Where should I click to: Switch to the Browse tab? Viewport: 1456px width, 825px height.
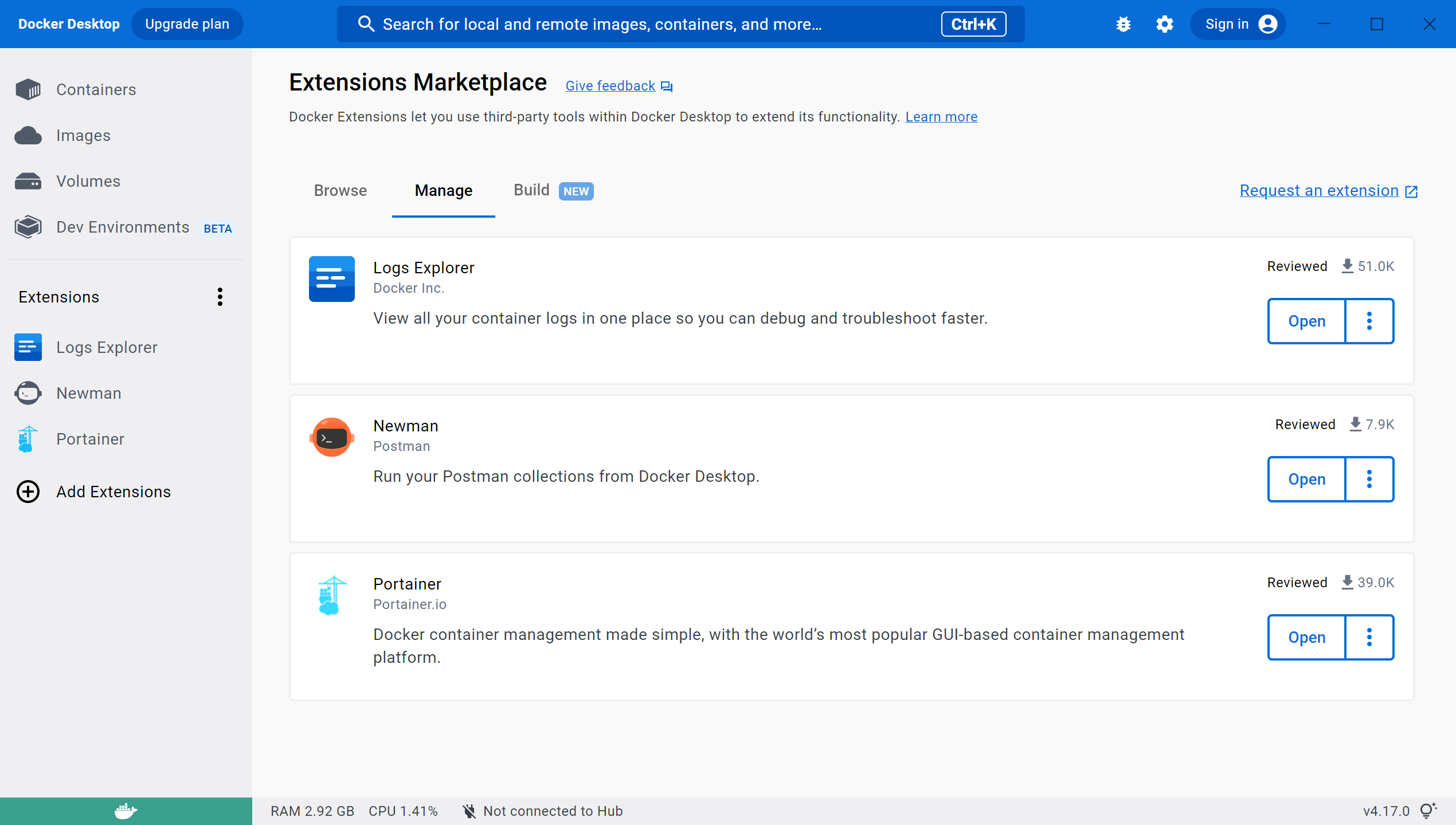(x=340, y=190)
